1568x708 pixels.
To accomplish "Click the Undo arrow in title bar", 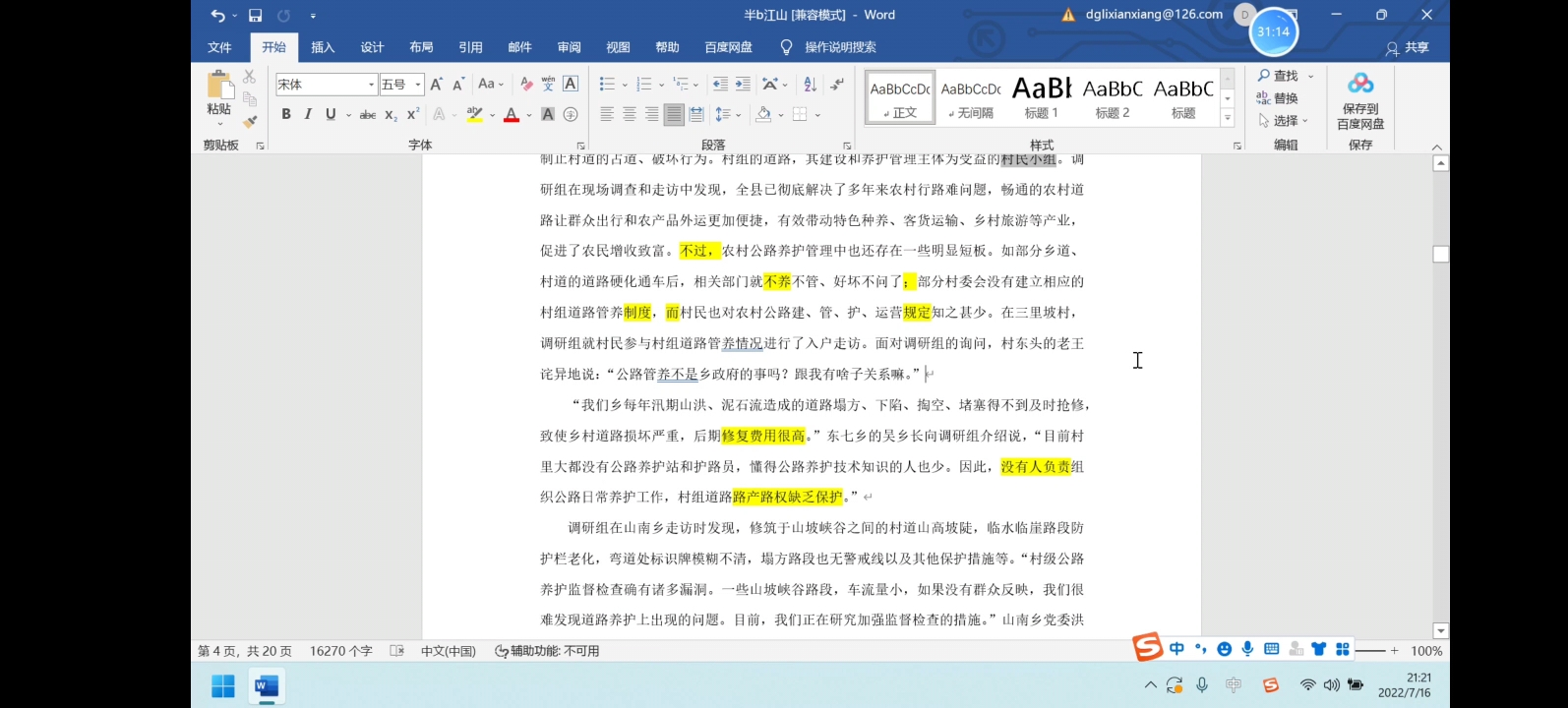I will point(217,16).
